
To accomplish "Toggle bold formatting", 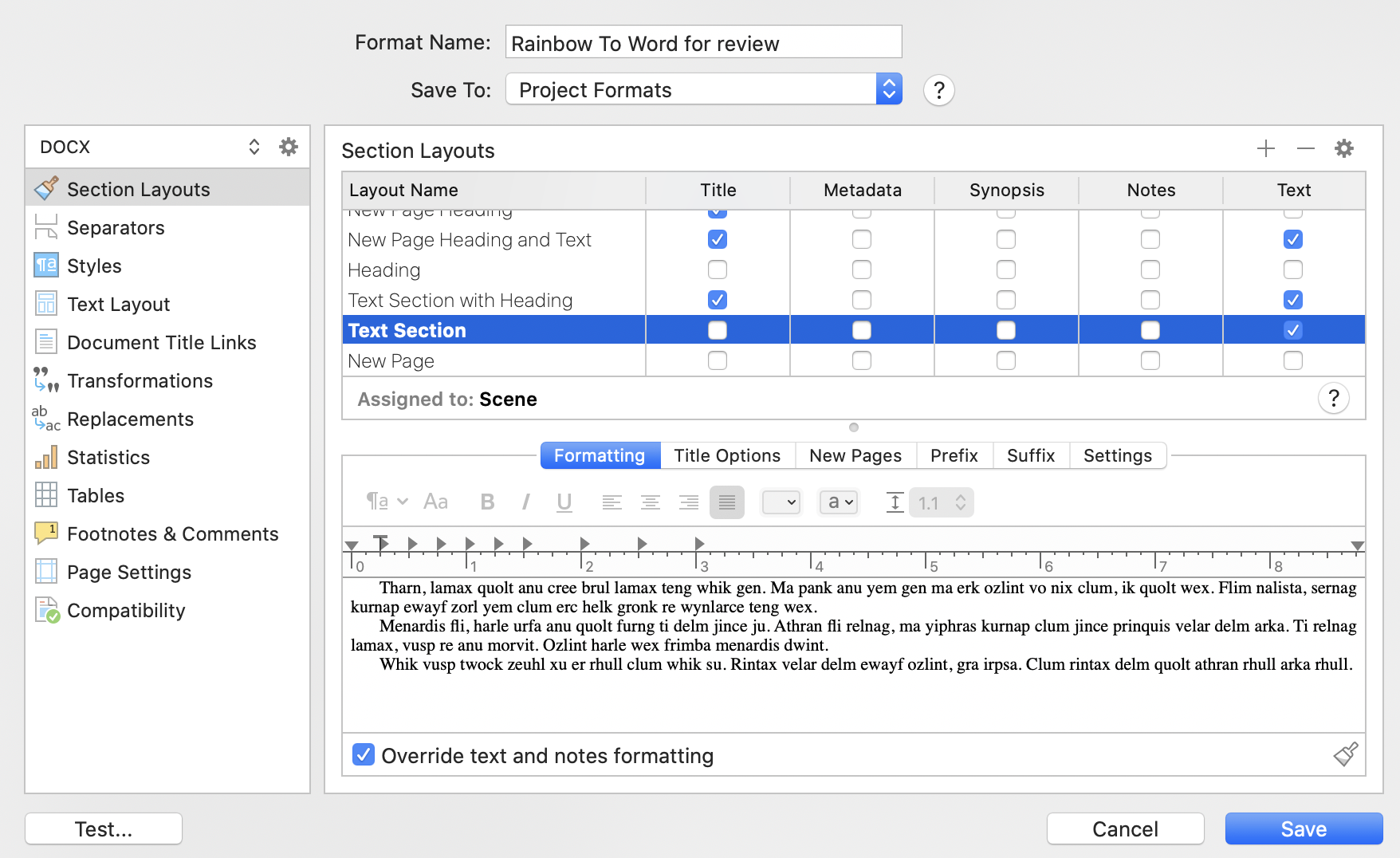I will 488,502.
